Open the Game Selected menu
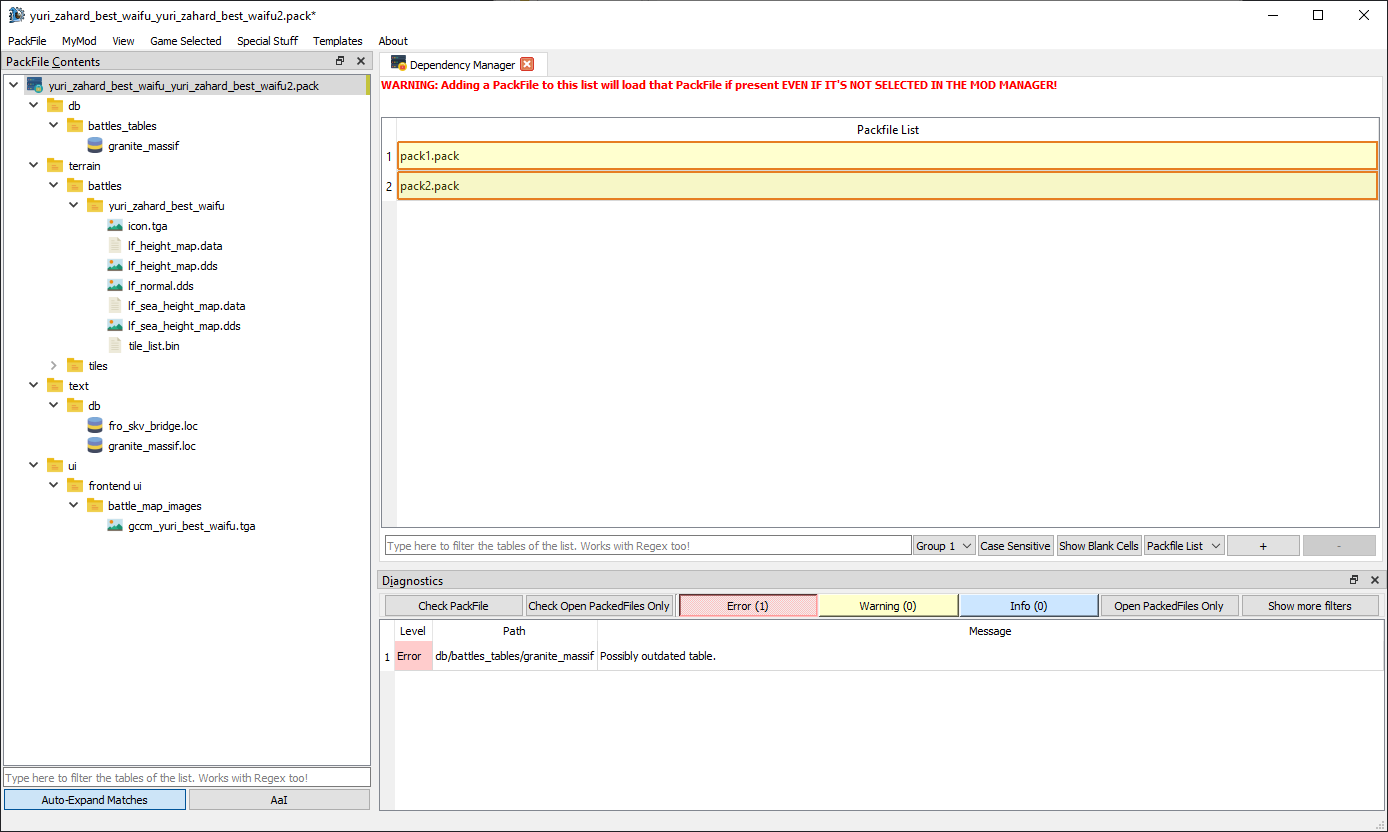The height and width of the screenshot is (832, 1388). (x=186, y=41)
